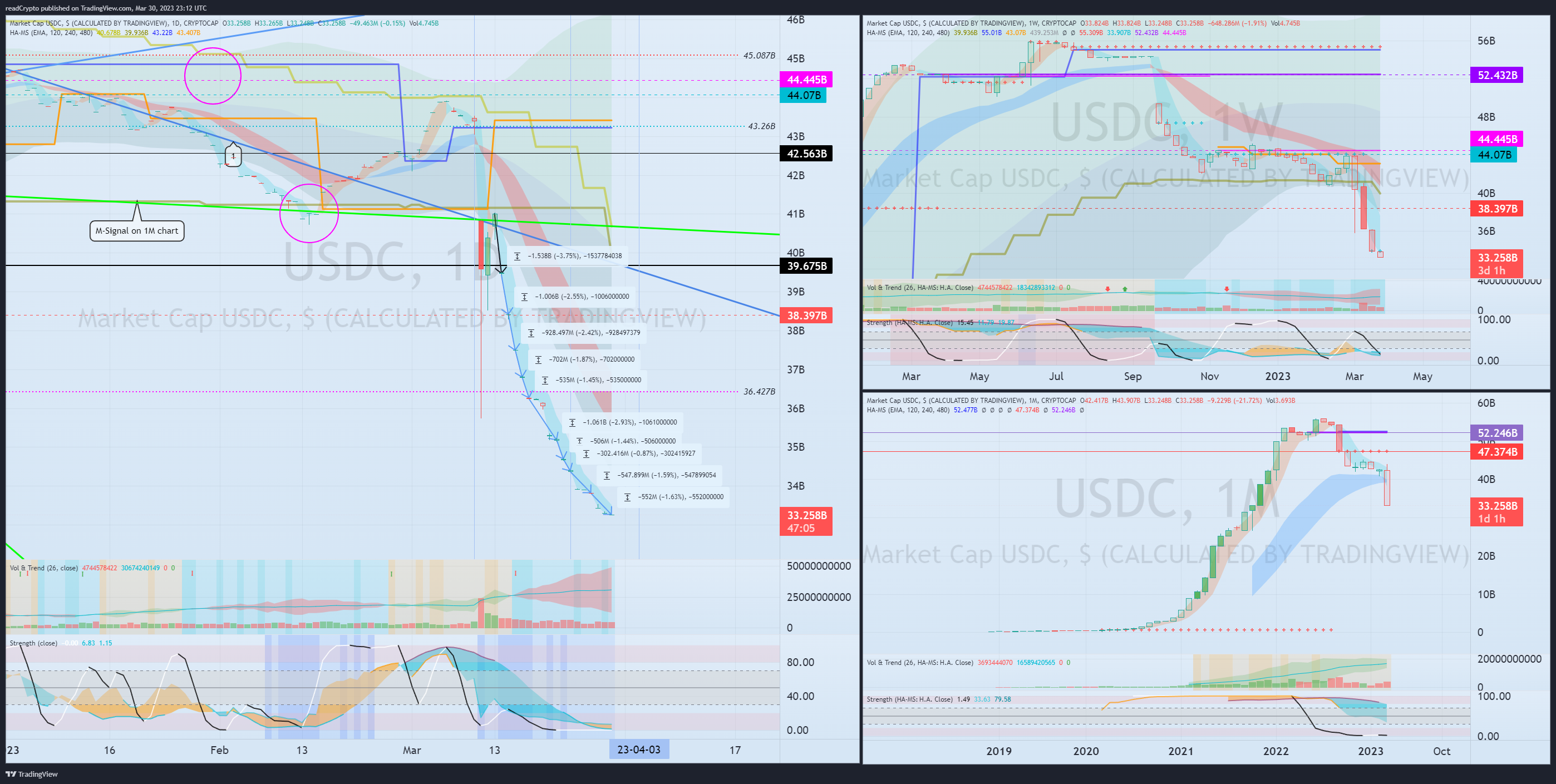Viewport: 1556px width, 784px height.
Task: Click the 45.087B dotted line label
Action: coord(759,56)
